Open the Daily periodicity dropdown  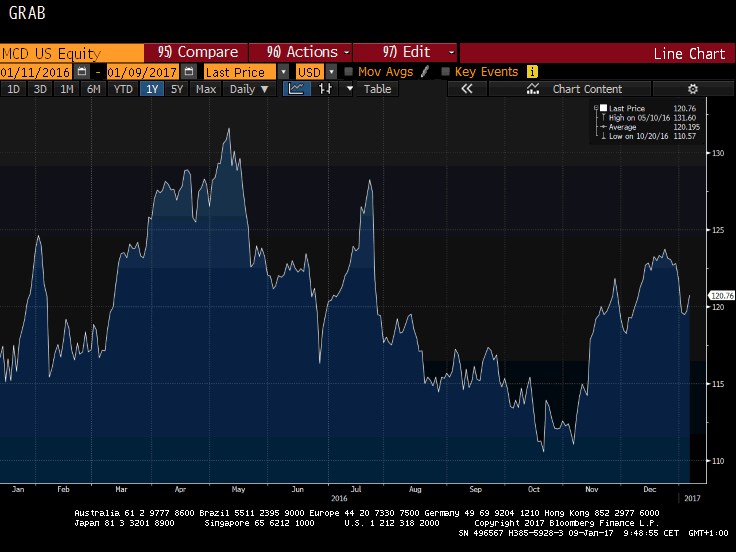pos(249,89)
